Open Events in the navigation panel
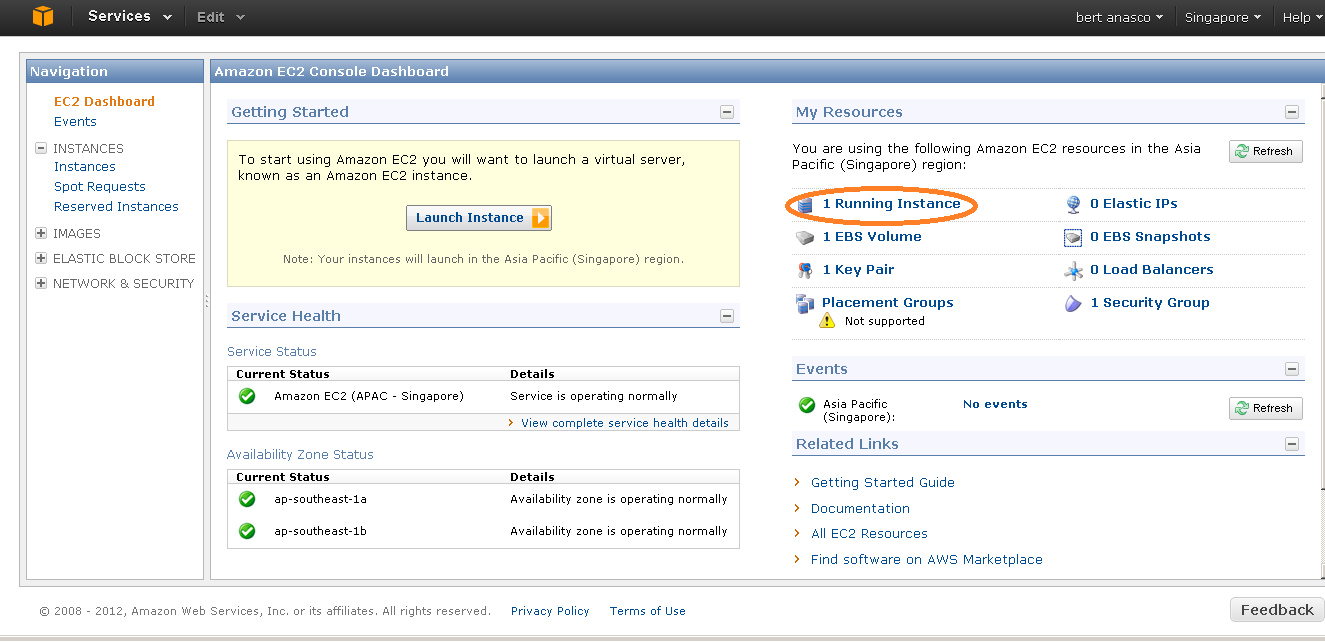Image resolution: width=1325 pixels, height=642 pixels. point(75,121)
